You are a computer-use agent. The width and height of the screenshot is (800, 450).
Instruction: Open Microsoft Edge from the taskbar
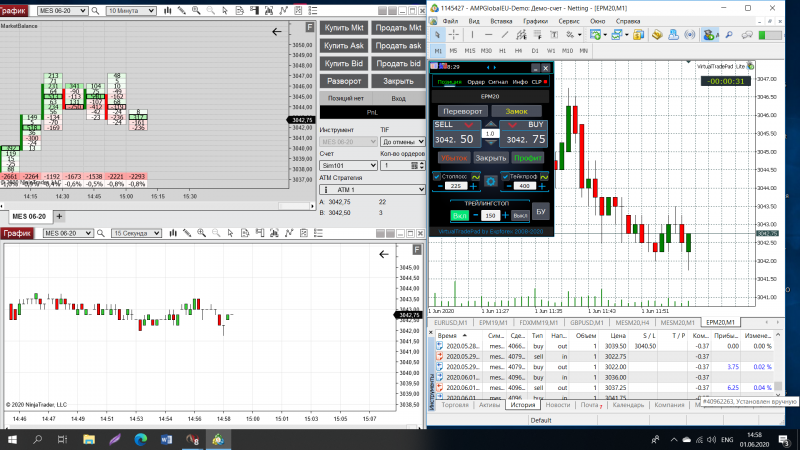(141, 439)
